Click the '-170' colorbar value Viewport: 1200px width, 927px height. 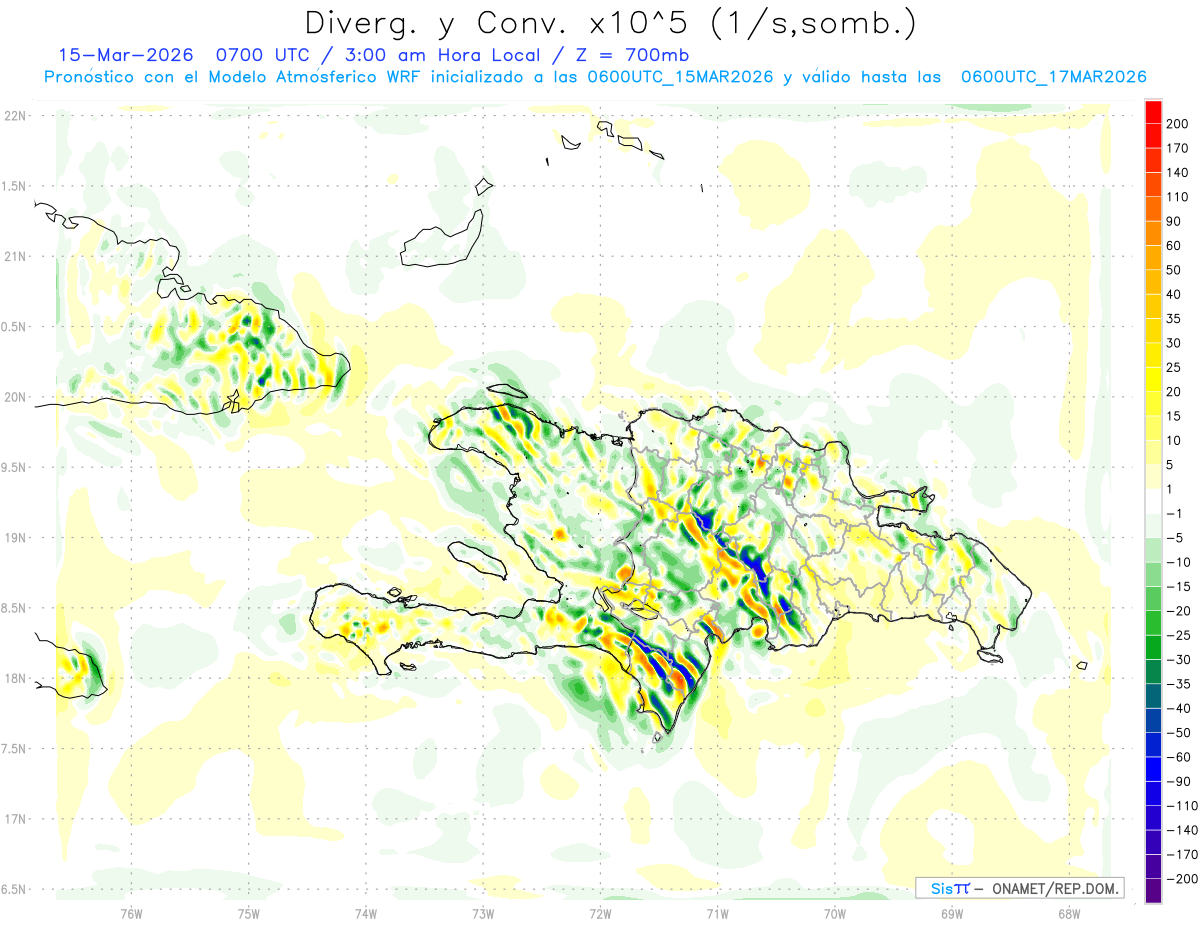1182,855
